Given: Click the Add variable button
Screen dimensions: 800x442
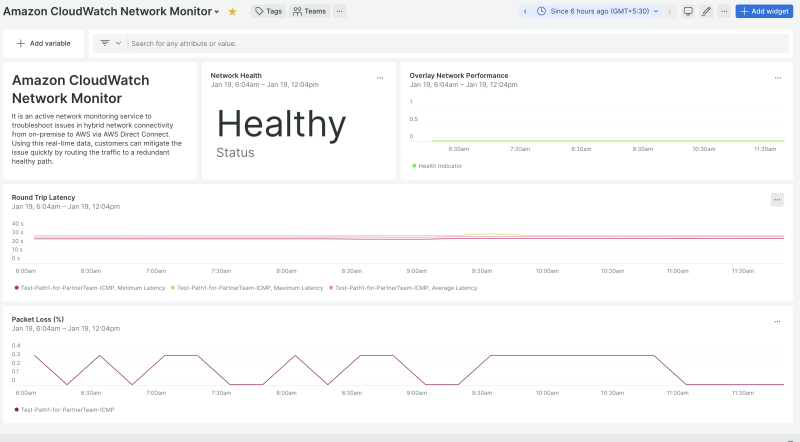Looking at the screenshot, I should pos(43,43).
